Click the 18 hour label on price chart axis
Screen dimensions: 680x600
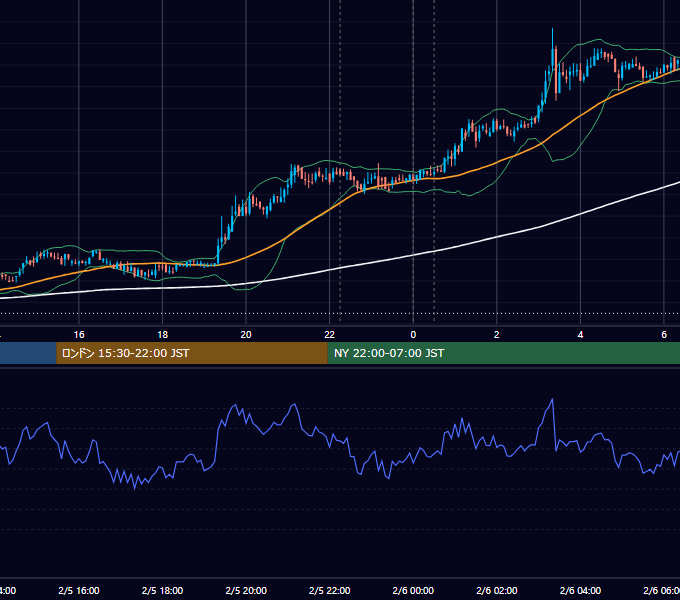click(x=163, y=335)
